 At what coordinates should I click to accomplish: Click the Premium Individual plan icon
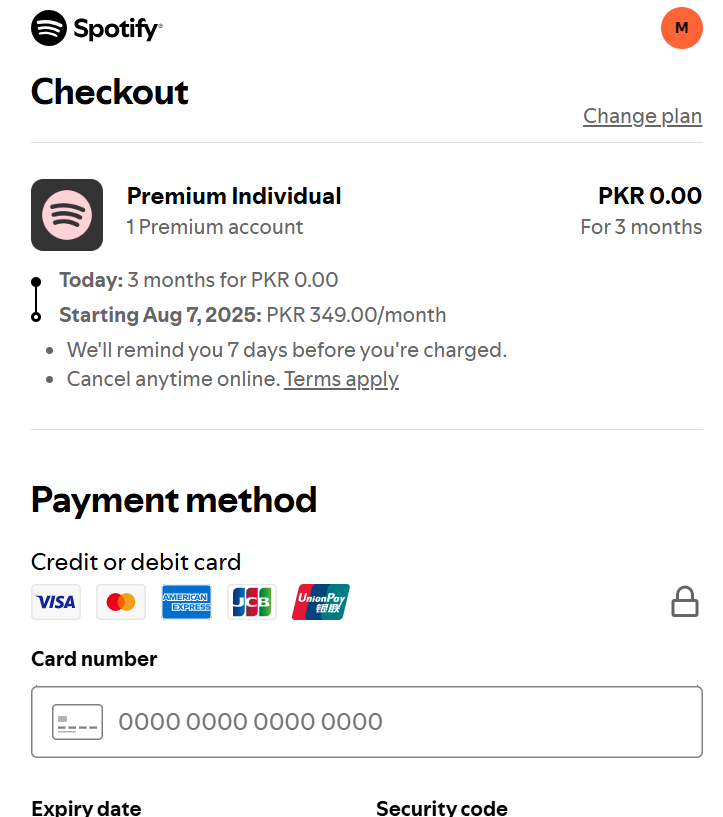point(67,215)
